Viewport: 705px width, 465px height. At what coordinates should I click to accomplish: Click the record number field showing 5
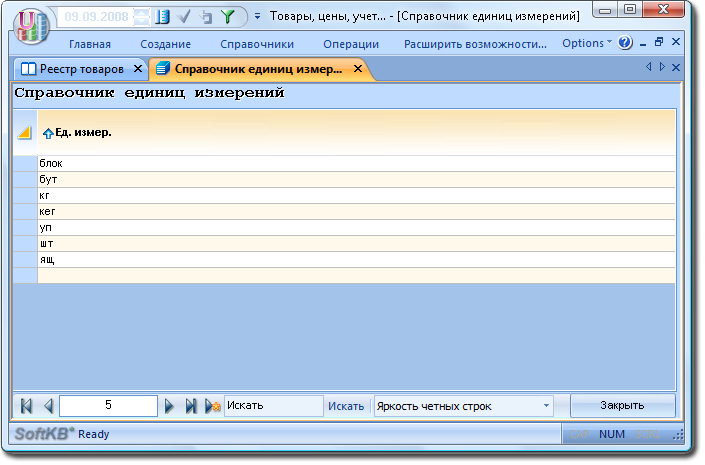coord(108,406)
